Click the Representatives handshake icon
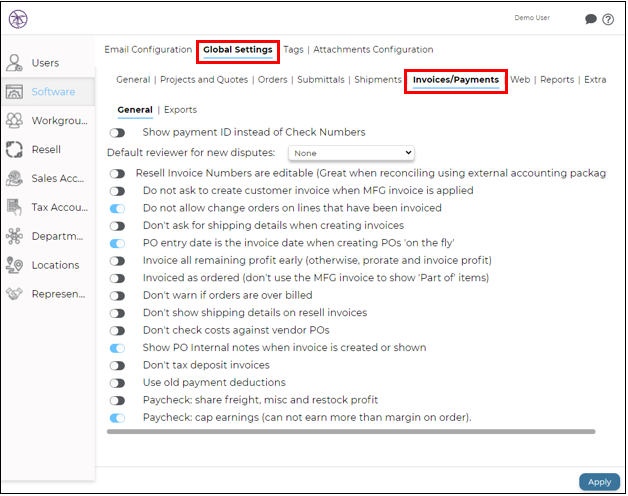 14,294
